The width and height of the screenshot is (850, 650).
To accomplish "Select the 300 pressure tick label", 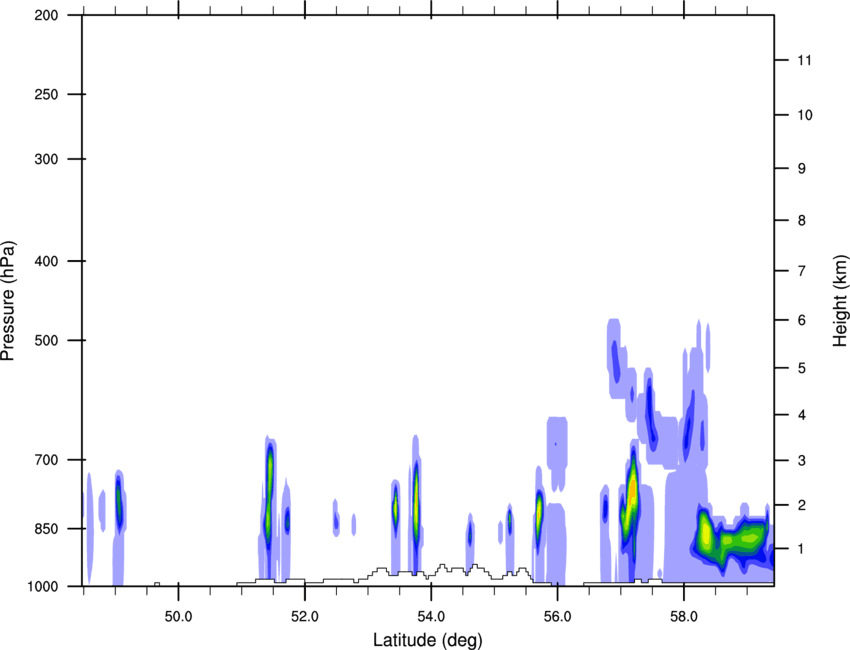I will tap(46, 159).
